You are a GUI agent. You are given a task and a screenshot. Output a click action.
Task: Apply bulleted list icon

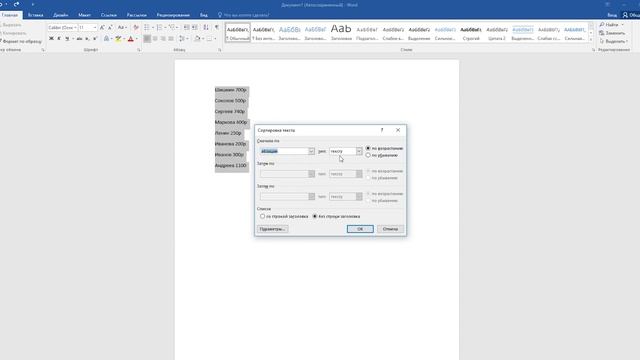pyautogui.click(x=147, y=27)
